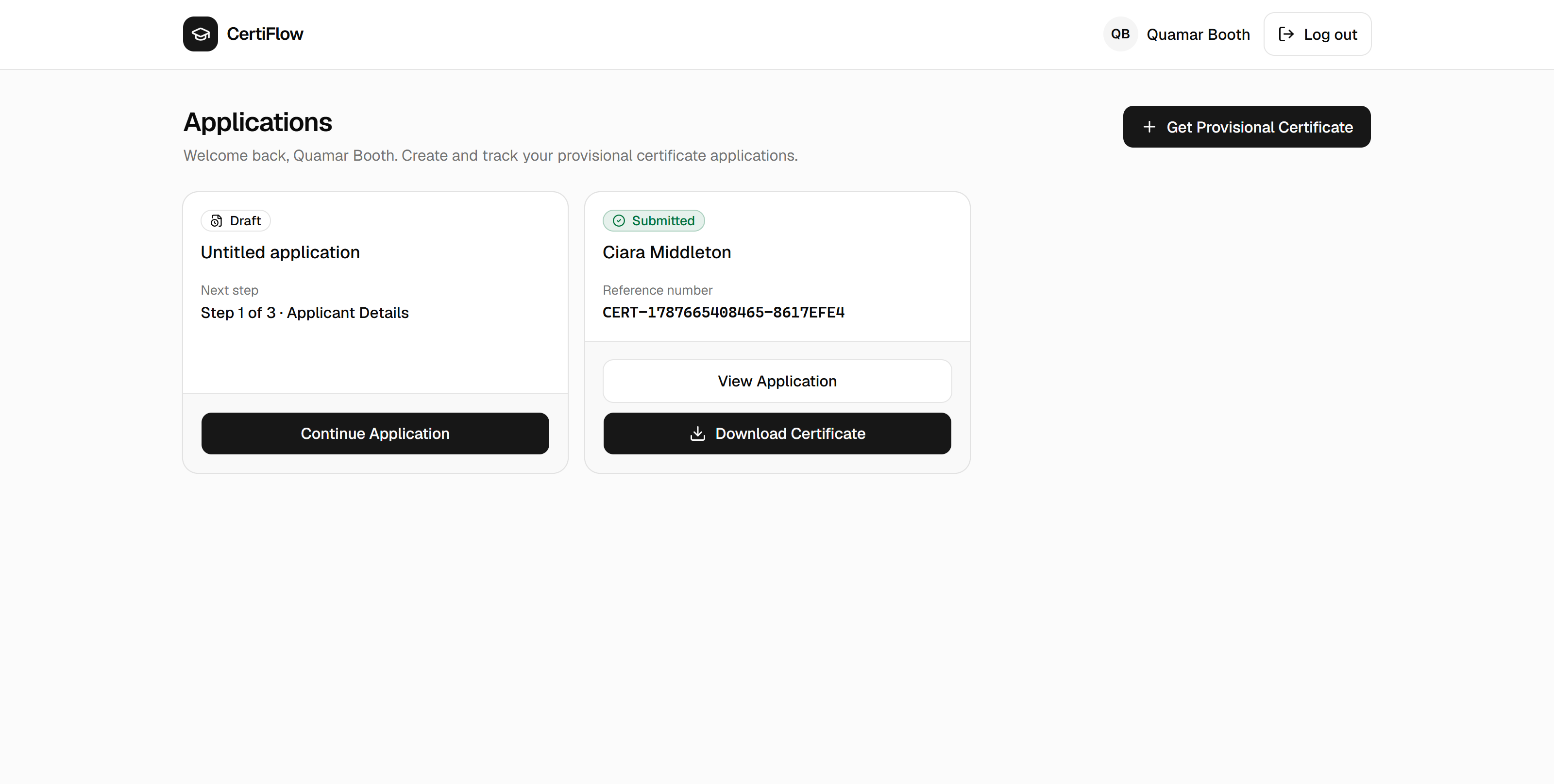Image resolution: width=1554 pixels, height=784 pixels.
Task: Click the Draft badge label
Action: click(245, 221)
